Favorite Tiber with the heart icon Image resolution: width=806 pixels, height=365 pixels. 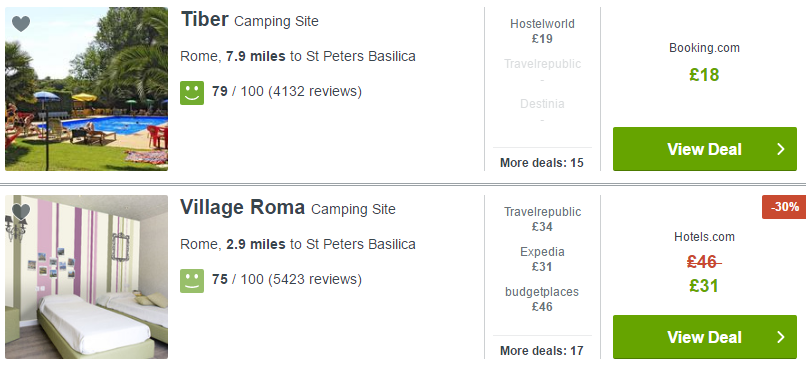point(21,24)
